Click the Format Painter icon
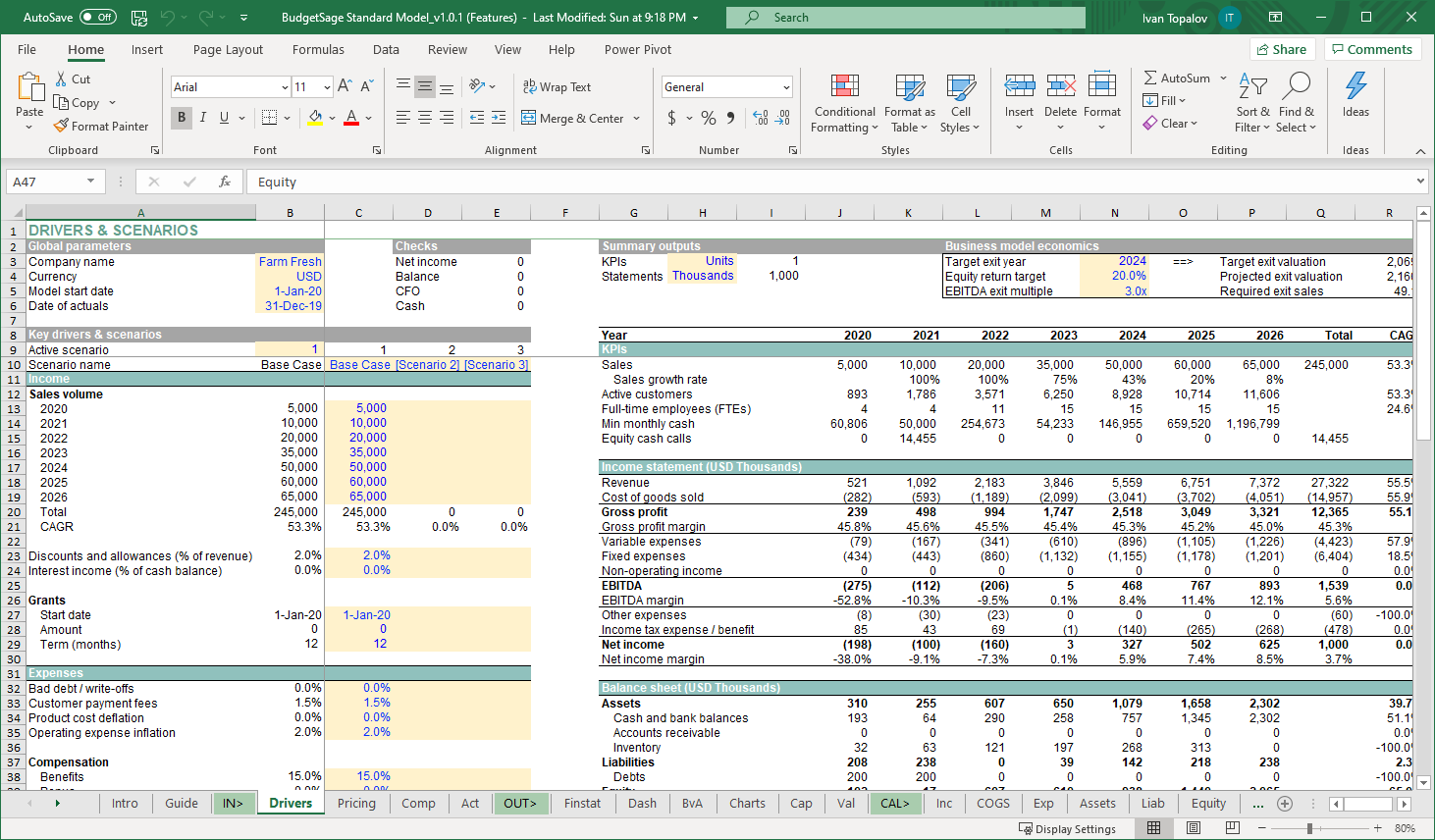 [x=61, y=126]
